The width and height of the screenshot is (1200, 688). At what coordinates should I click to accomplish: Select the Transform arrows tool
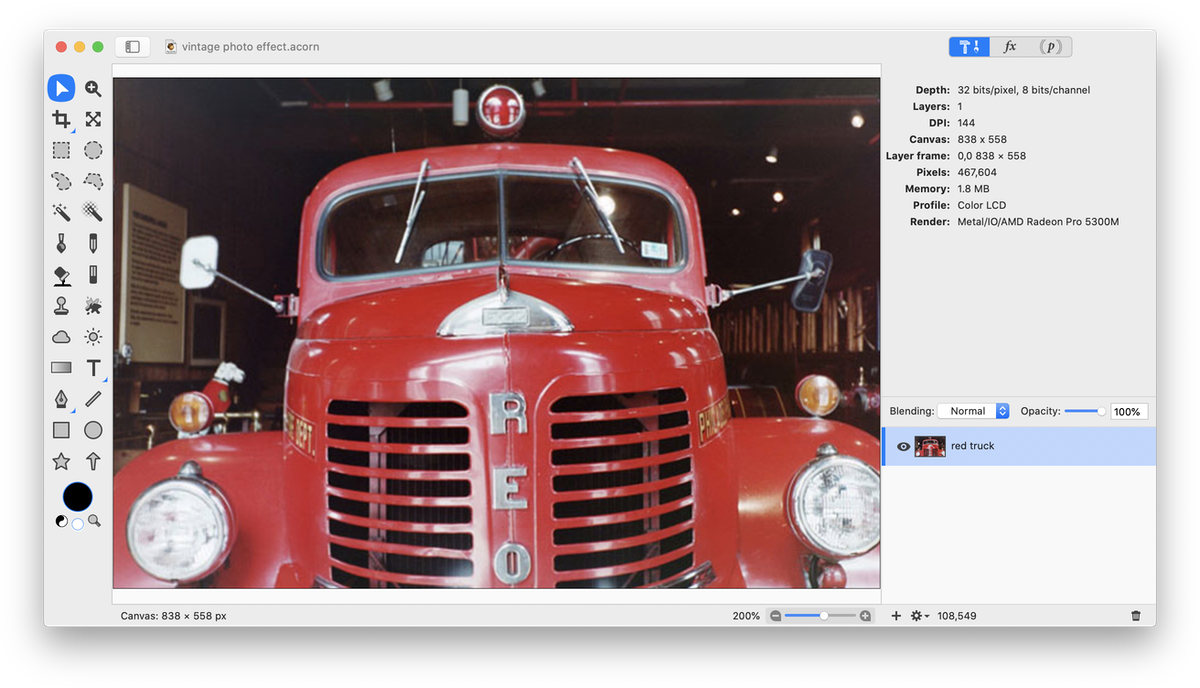click(x=93, y=119)
